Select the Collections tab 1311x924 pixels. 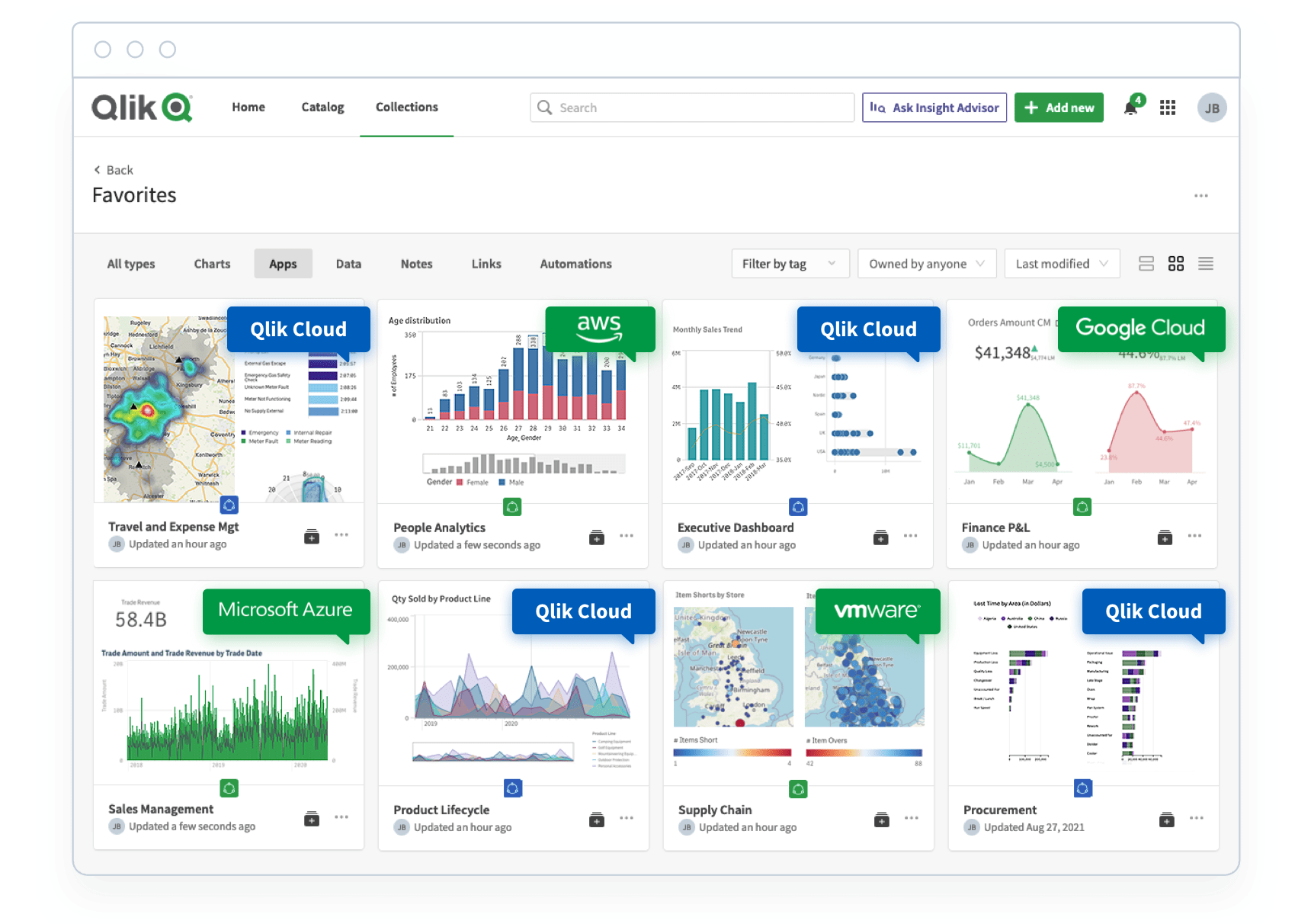pyautogui.click(x=407, y=107)
